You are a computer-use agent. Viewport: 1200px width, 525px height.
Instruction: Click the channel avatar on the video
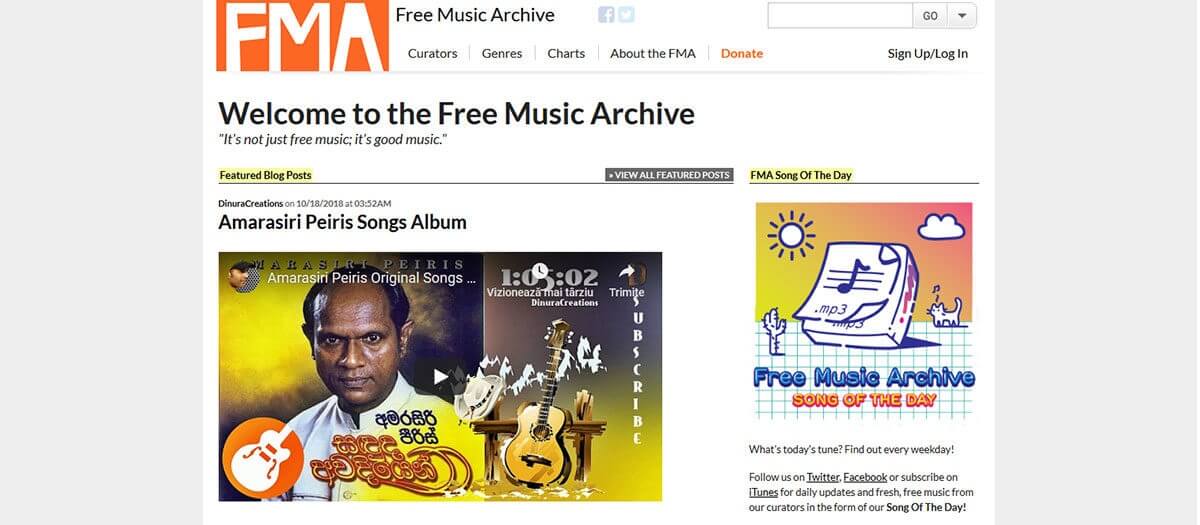coord(243,277)
